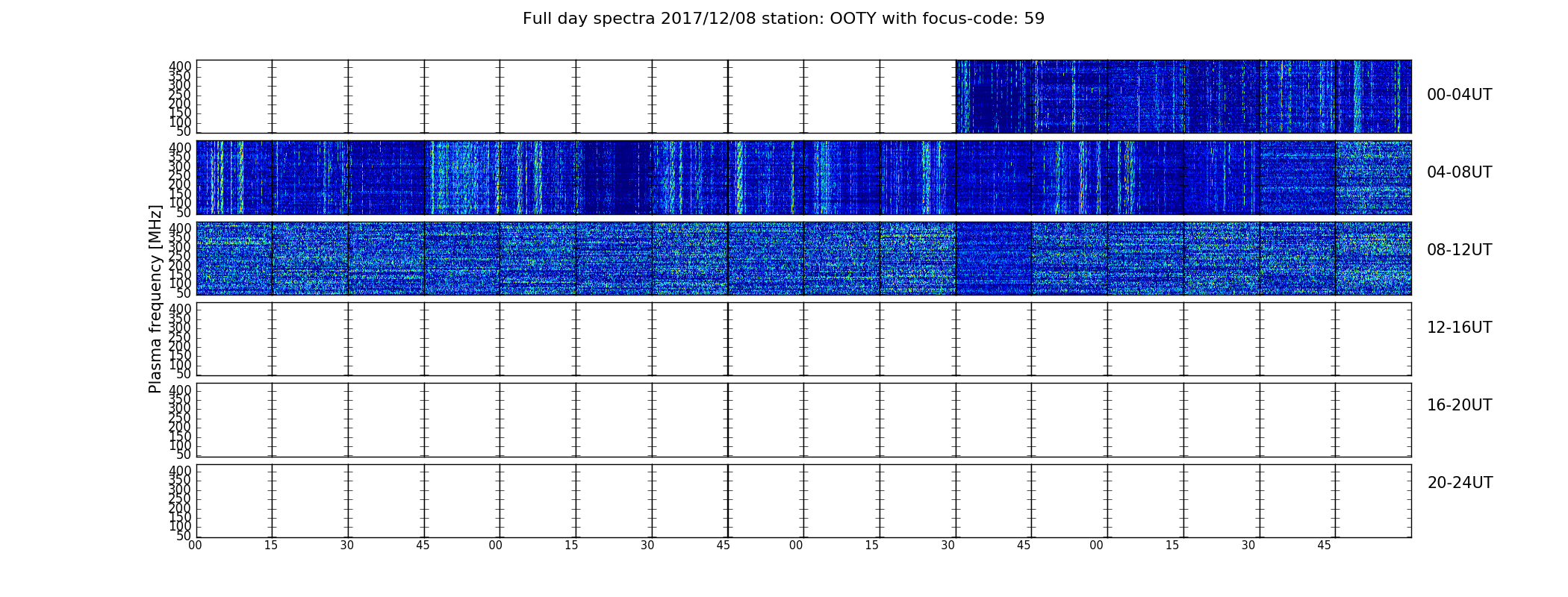Select the '00-04UT' panel label
1568x597 pixels.
(1460, 95)
